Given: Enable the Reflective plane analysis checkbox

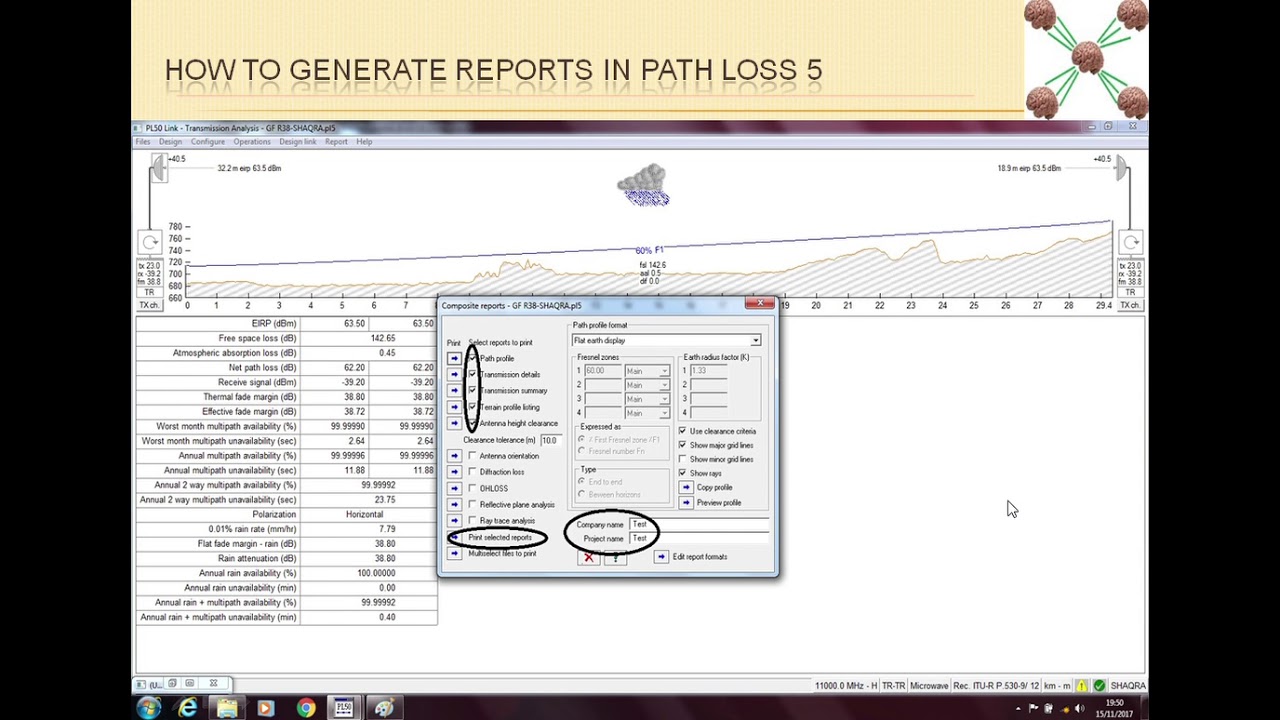Looking at the screenshot, I should (x=473, y=504).
